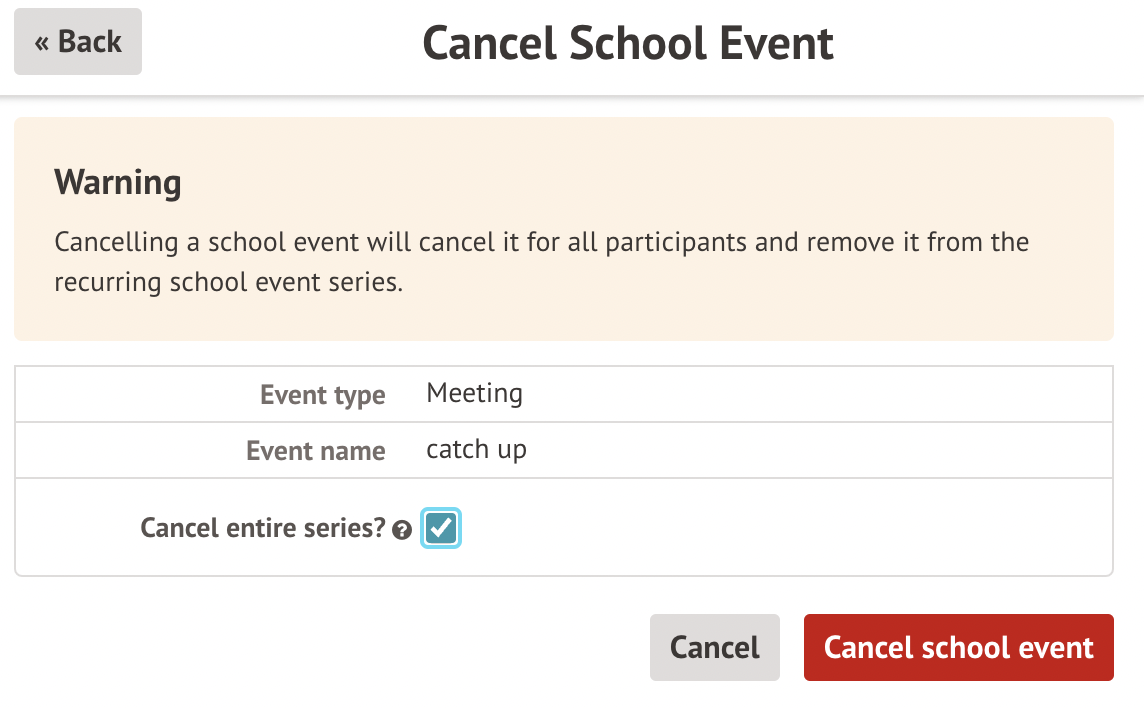
Task: Click empty space in the Event type row
Action: [800, 394]
